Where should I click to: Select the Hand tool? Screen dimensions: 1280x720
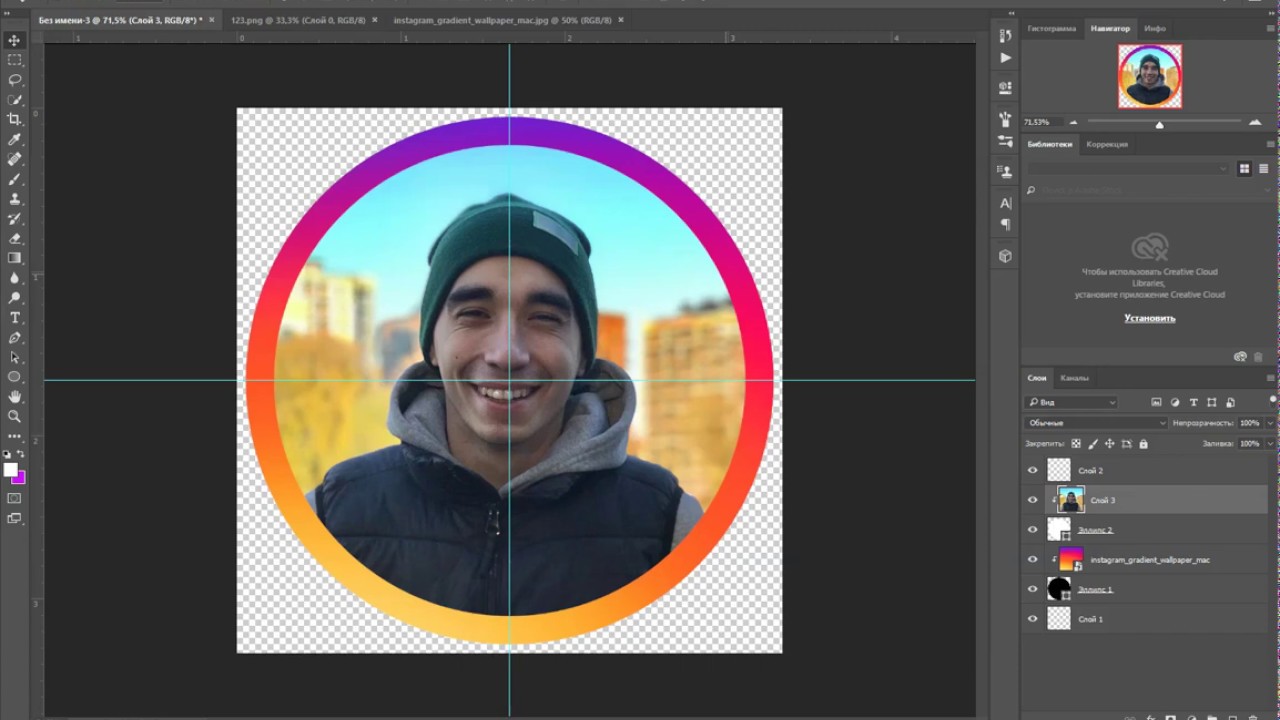14,397
